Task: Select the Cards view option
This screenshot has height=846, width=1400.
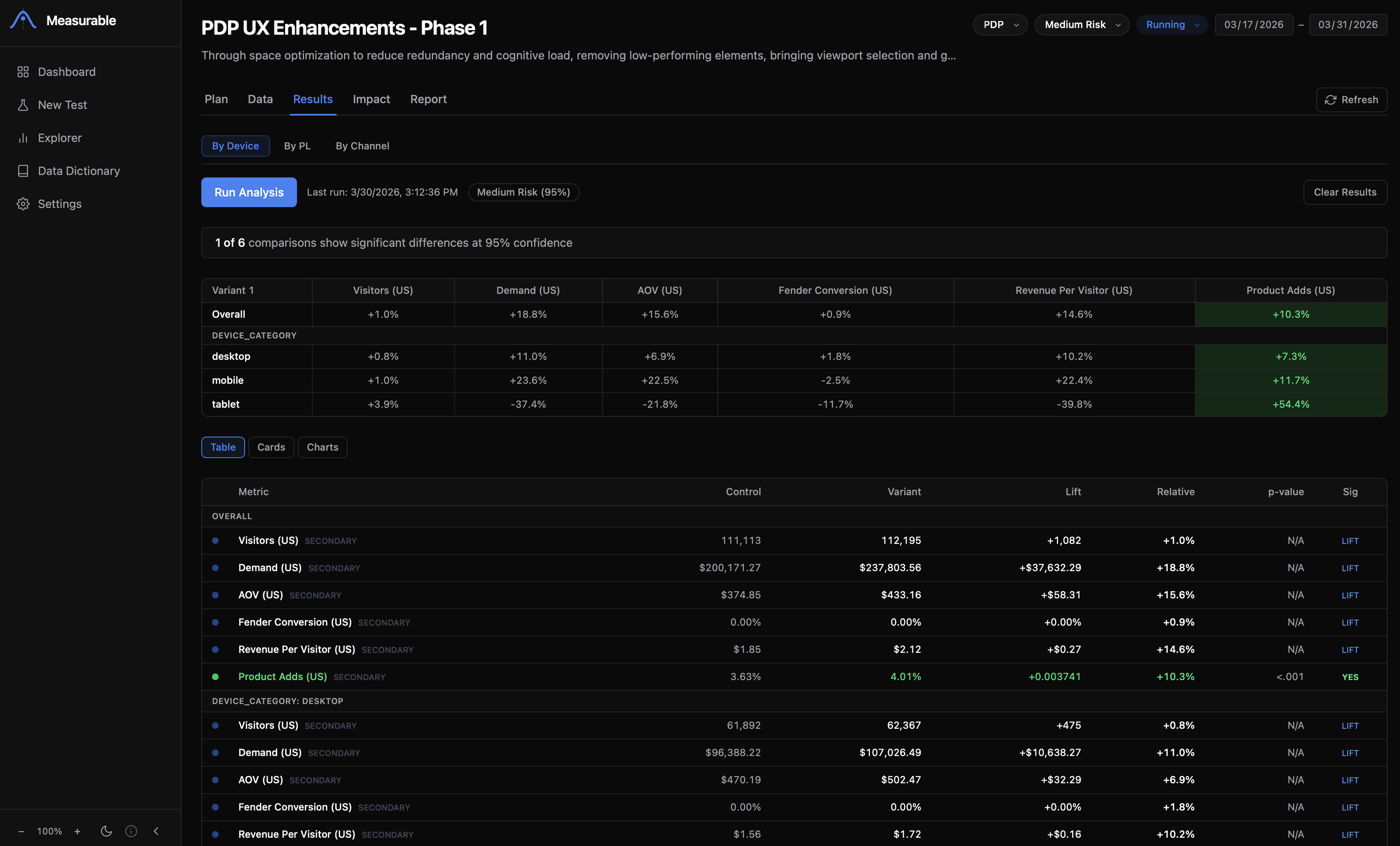Action: point(271,447)
